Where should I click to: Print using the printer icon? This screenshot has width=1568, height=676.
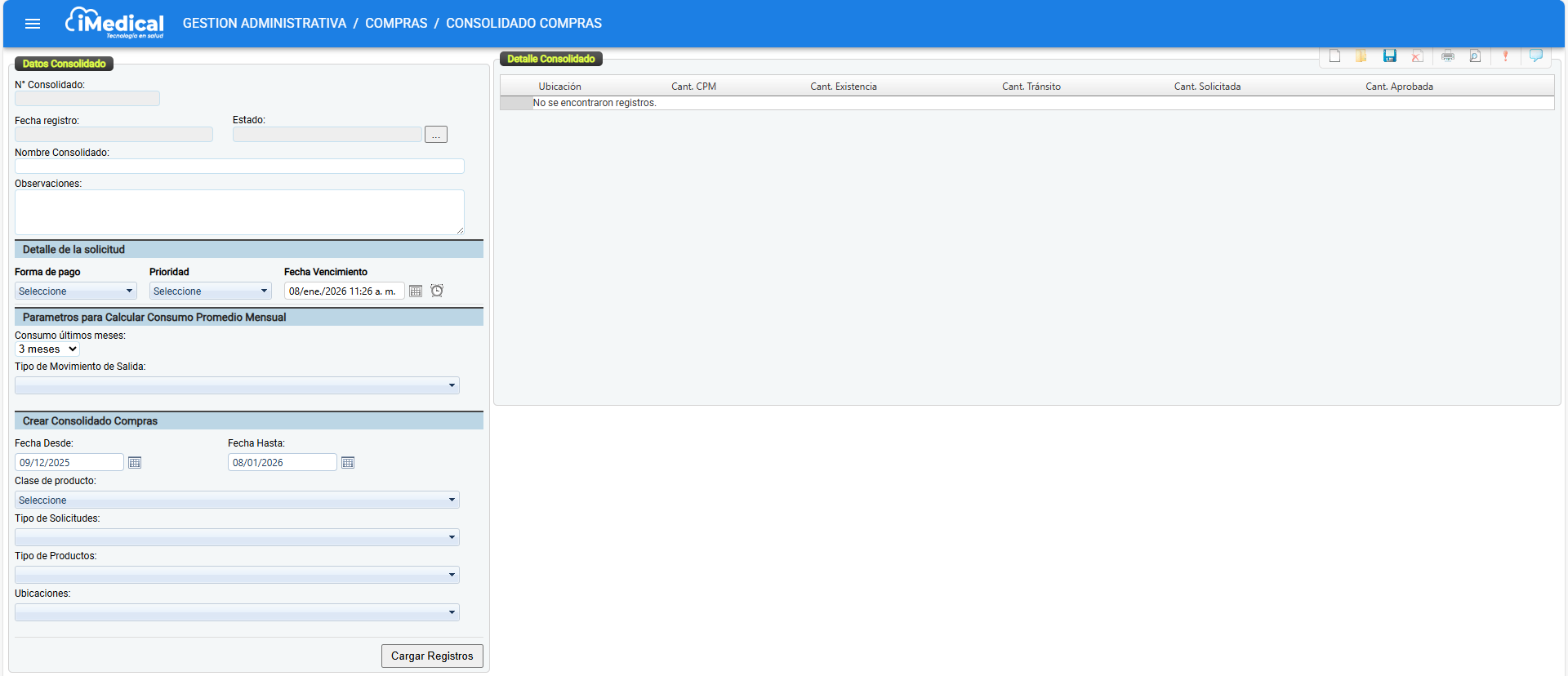point(1448,56)
